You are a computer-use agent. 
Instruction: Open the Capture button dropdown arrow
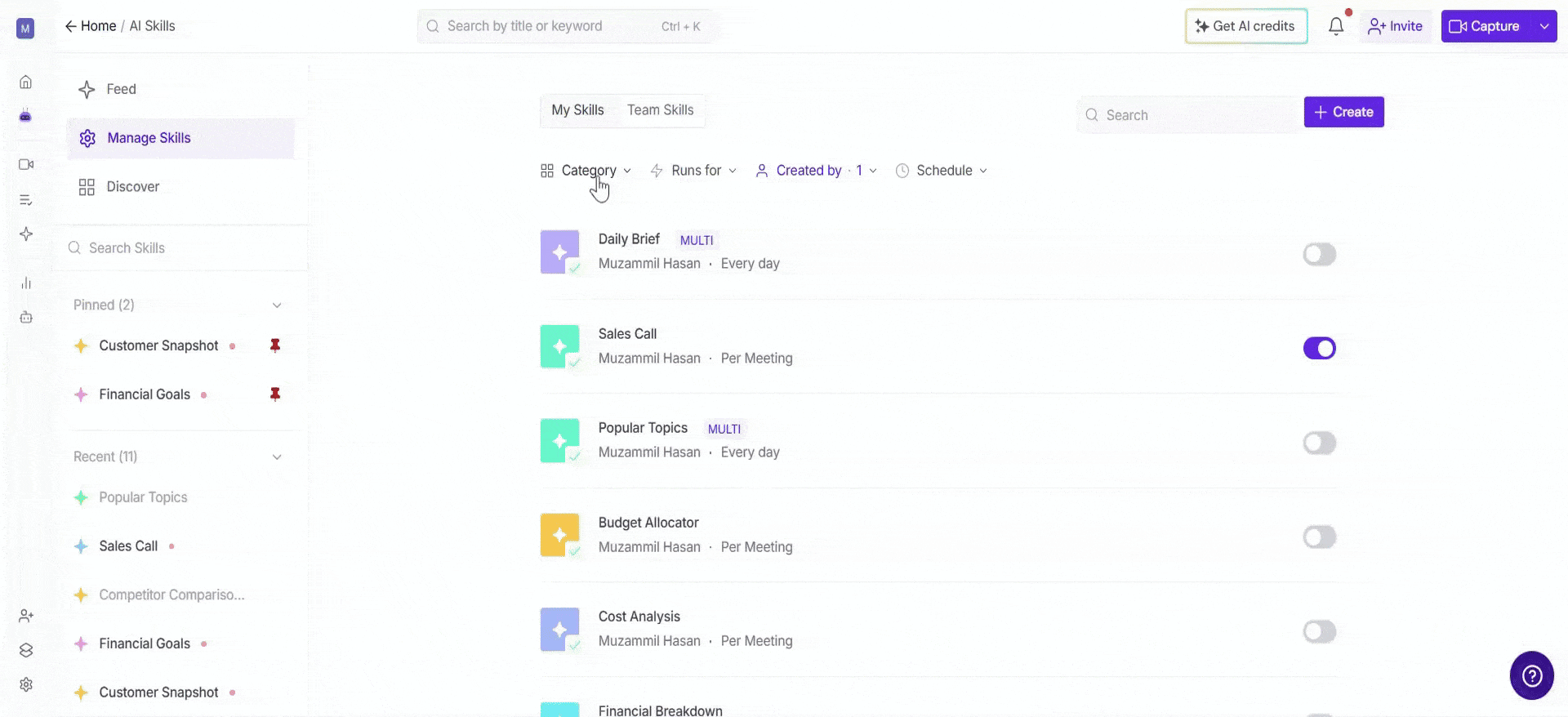pos(1544,26)
